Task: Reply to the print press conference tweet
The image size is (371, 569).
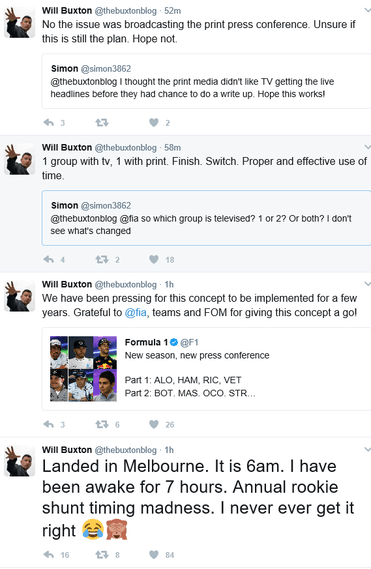Action: click(x=49, y=123)
